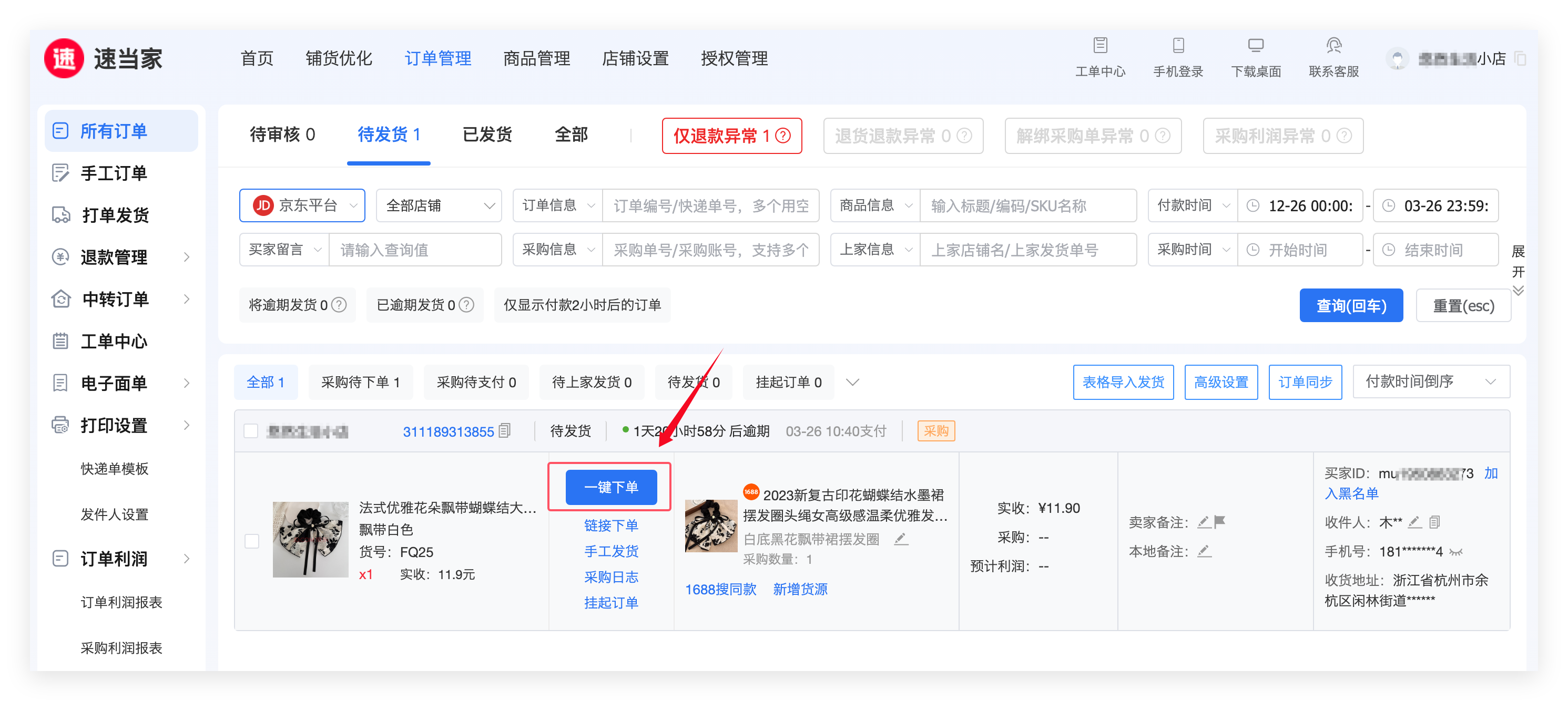Open 付款时间倒序 sort dropdown

tap(1430, 382)
